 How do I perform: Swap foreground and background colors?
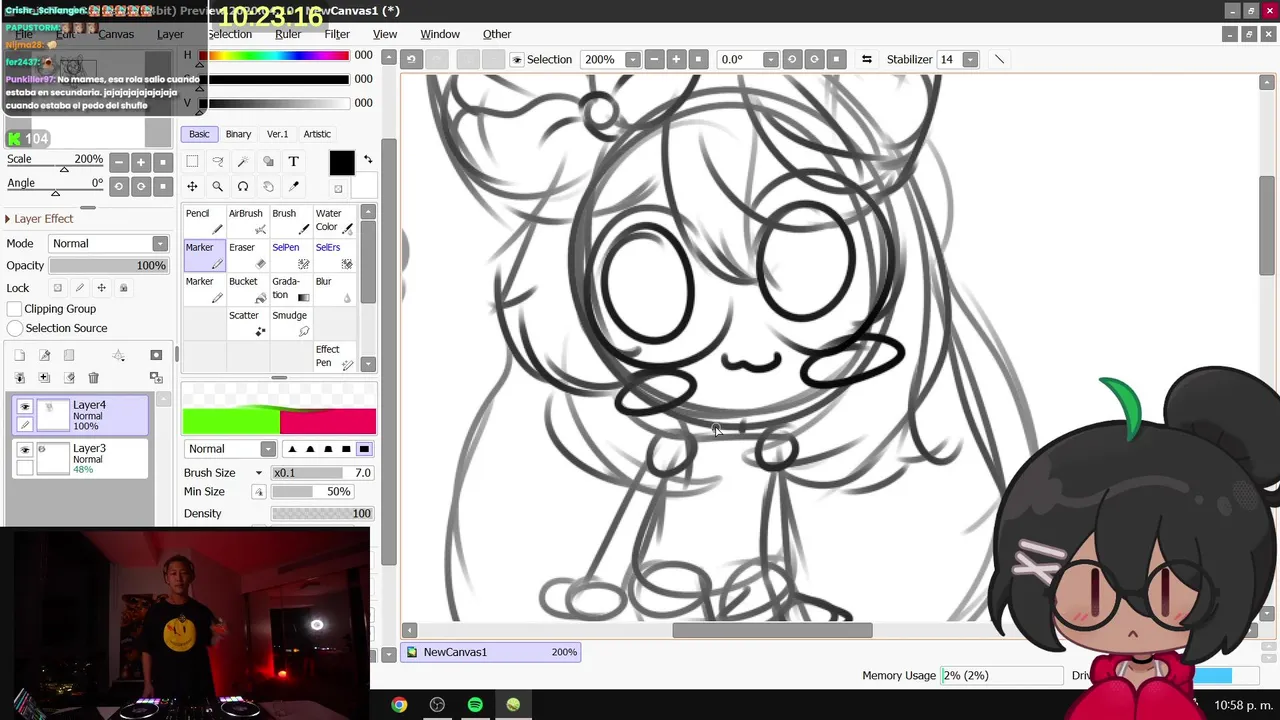367,160
